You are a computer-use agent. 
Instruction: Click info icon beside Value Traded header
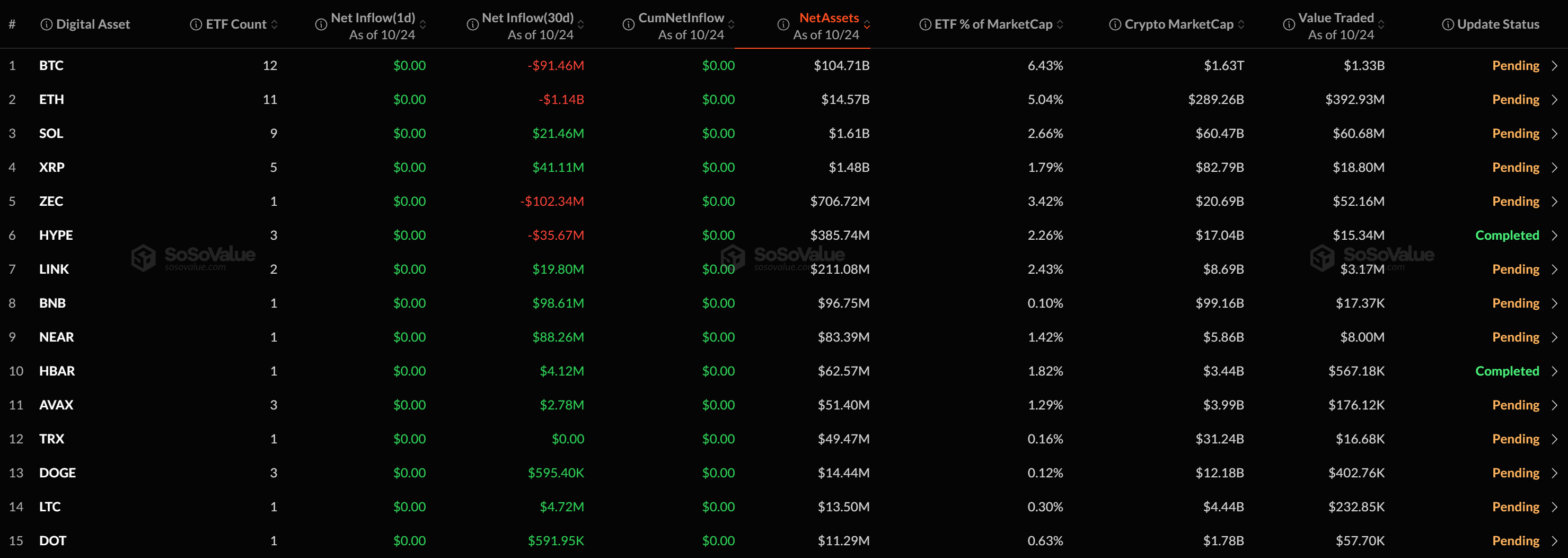(x=1289, y=24)
